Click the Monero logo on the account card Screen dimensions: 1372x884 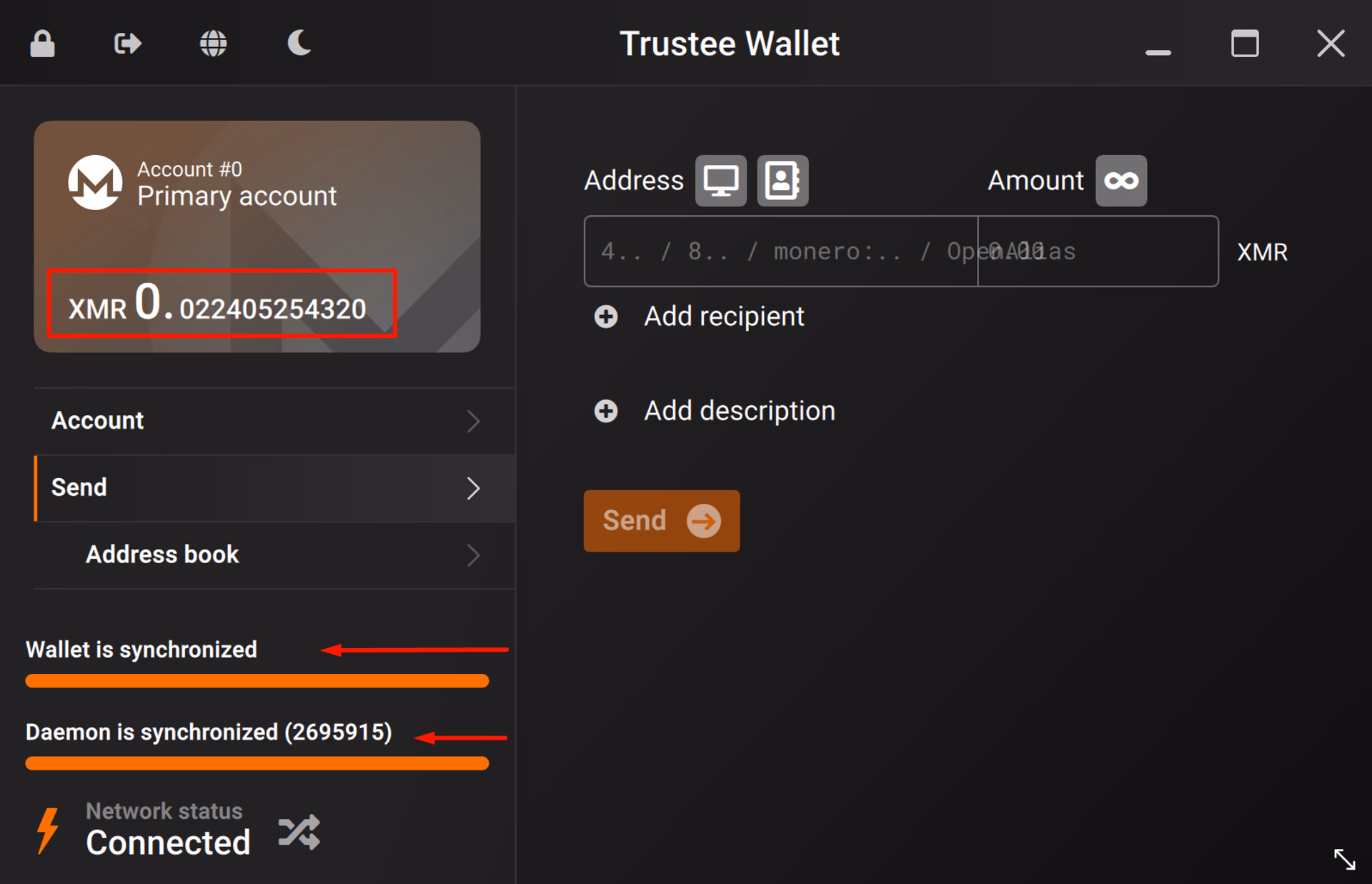[95, 182]
